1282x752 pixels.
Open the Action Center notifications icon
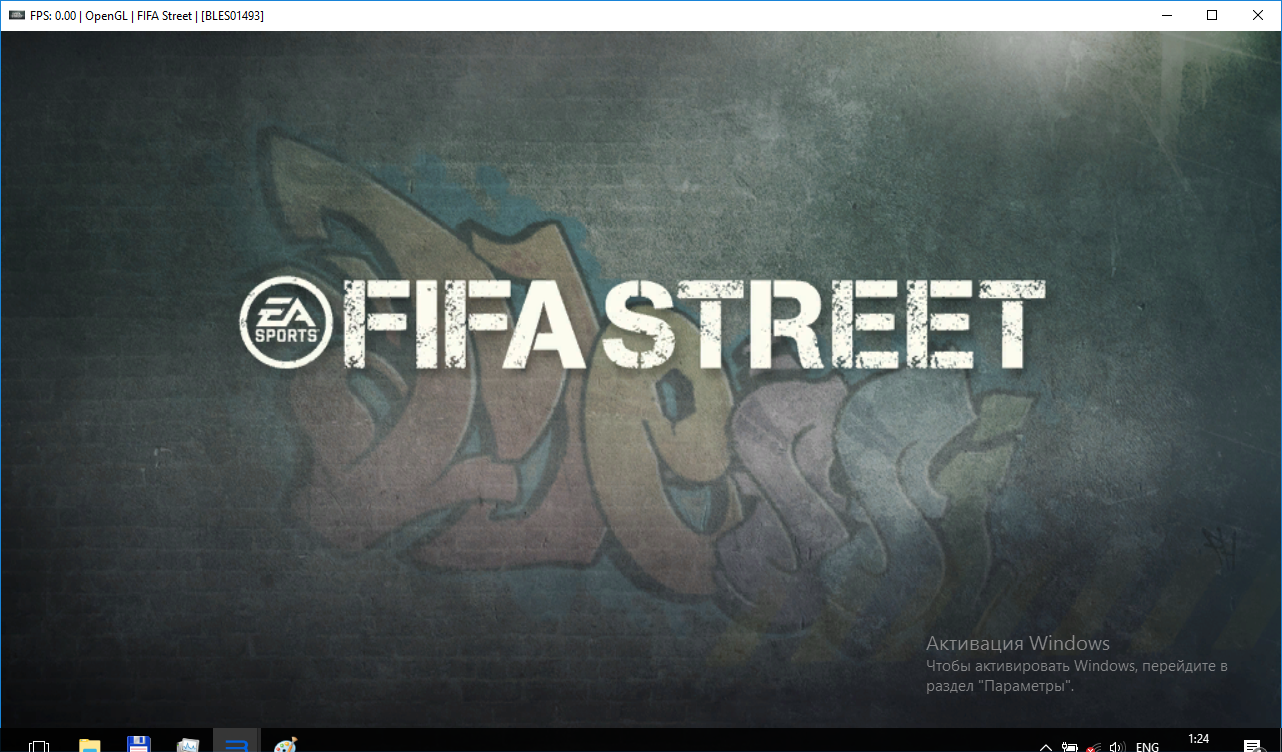(1252, 746)
